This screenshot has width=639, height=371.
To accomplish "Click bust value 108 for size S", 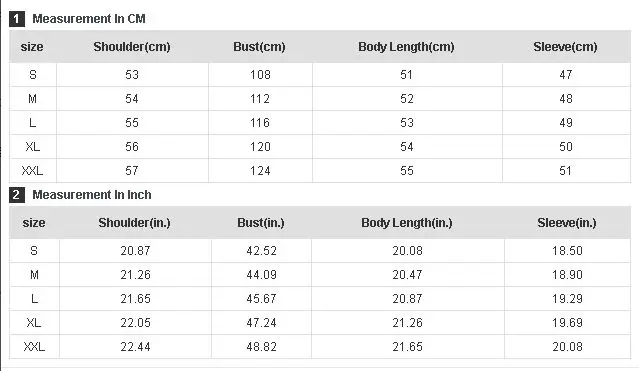I will [260, 75].
